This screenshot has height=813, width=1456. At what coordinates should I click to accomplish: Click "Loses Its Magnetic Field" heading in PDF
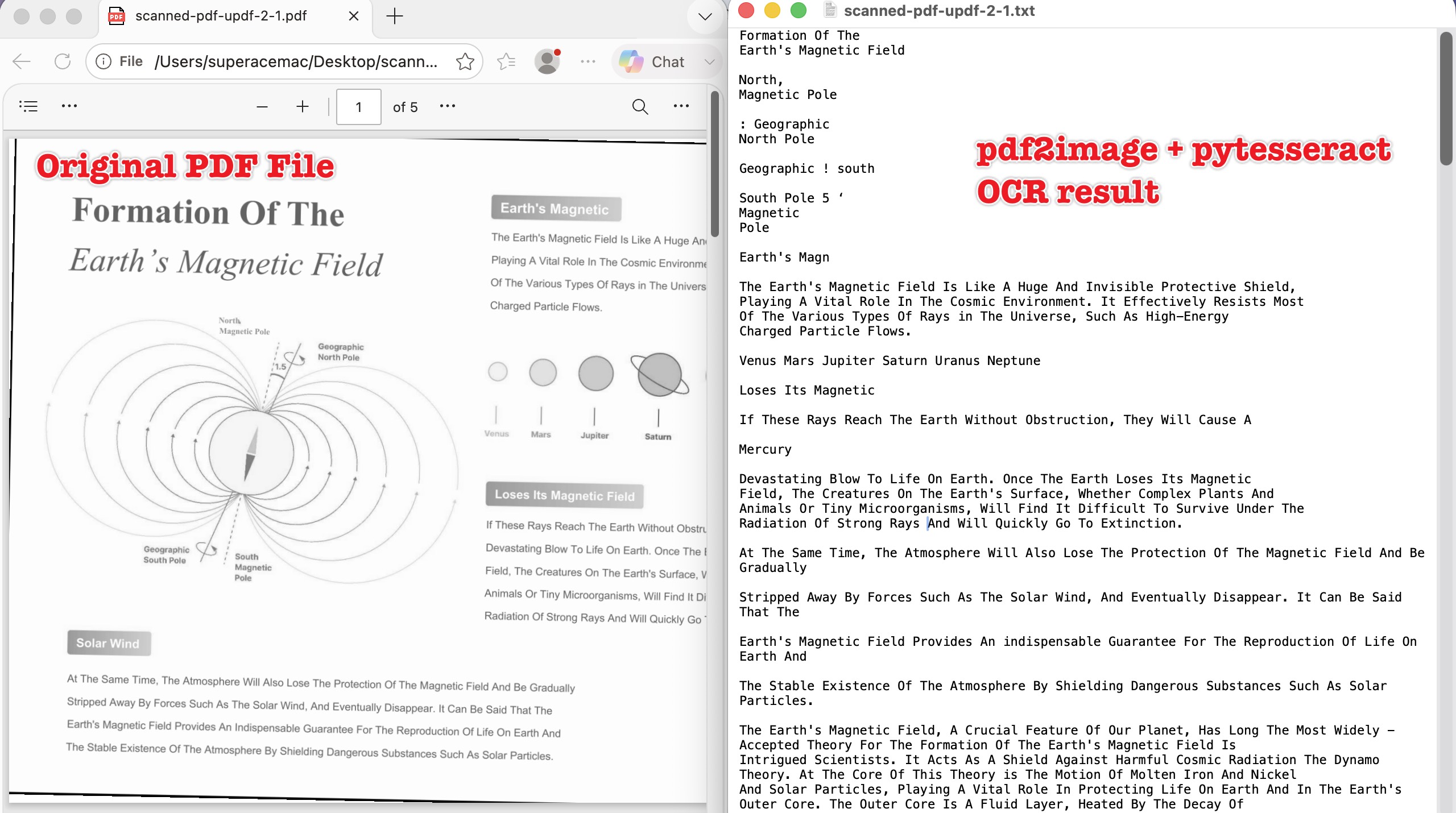564,495
